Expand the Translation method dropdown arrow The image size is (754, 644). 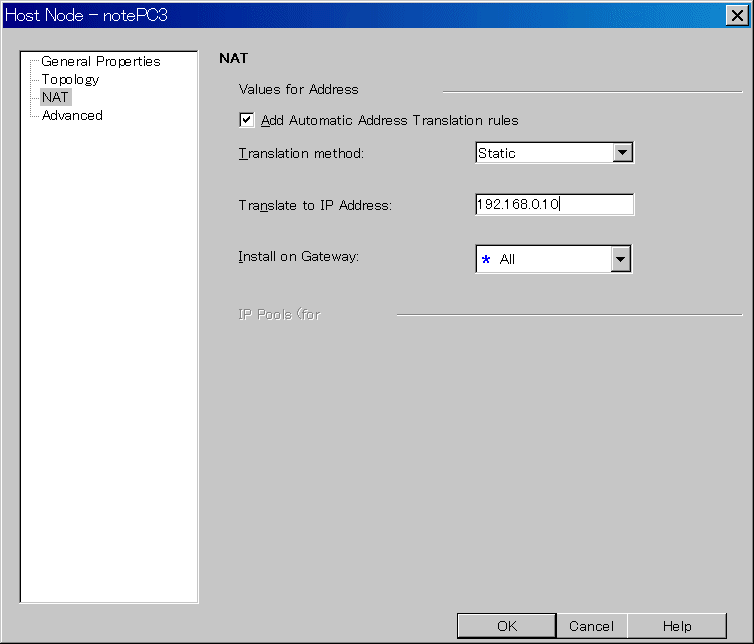pyautogui.click(x=623, y=153)
